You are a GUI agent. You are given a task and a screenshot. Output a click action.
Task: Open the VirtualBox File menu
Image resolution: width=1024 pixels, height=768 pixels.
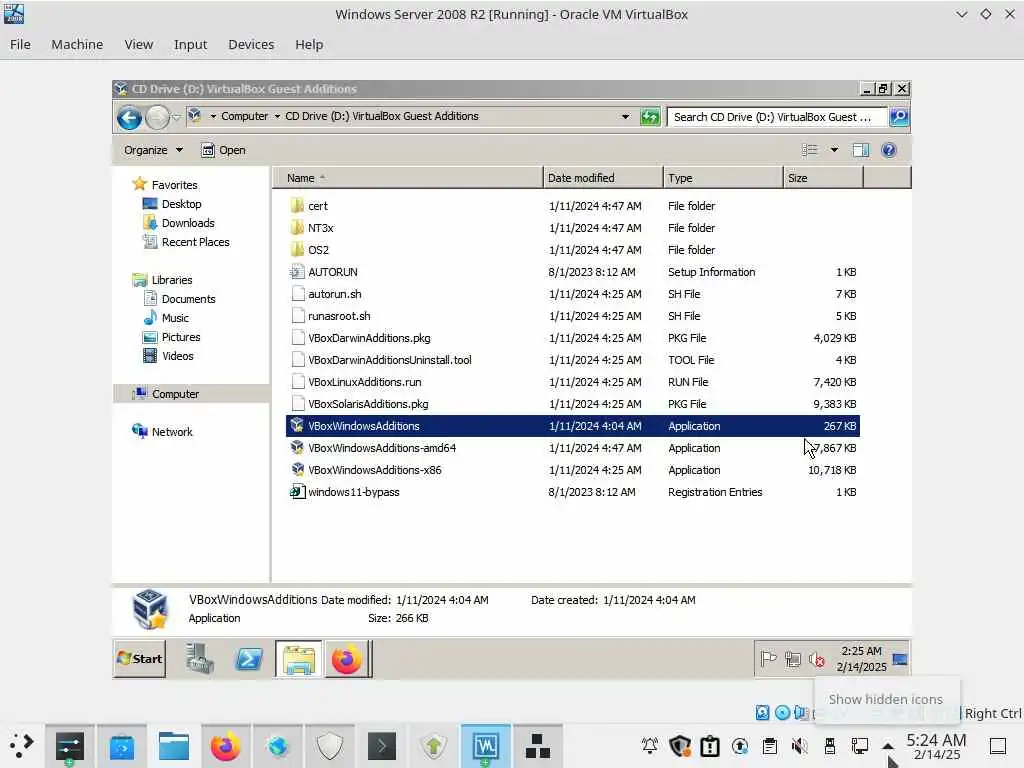(20, 44)
